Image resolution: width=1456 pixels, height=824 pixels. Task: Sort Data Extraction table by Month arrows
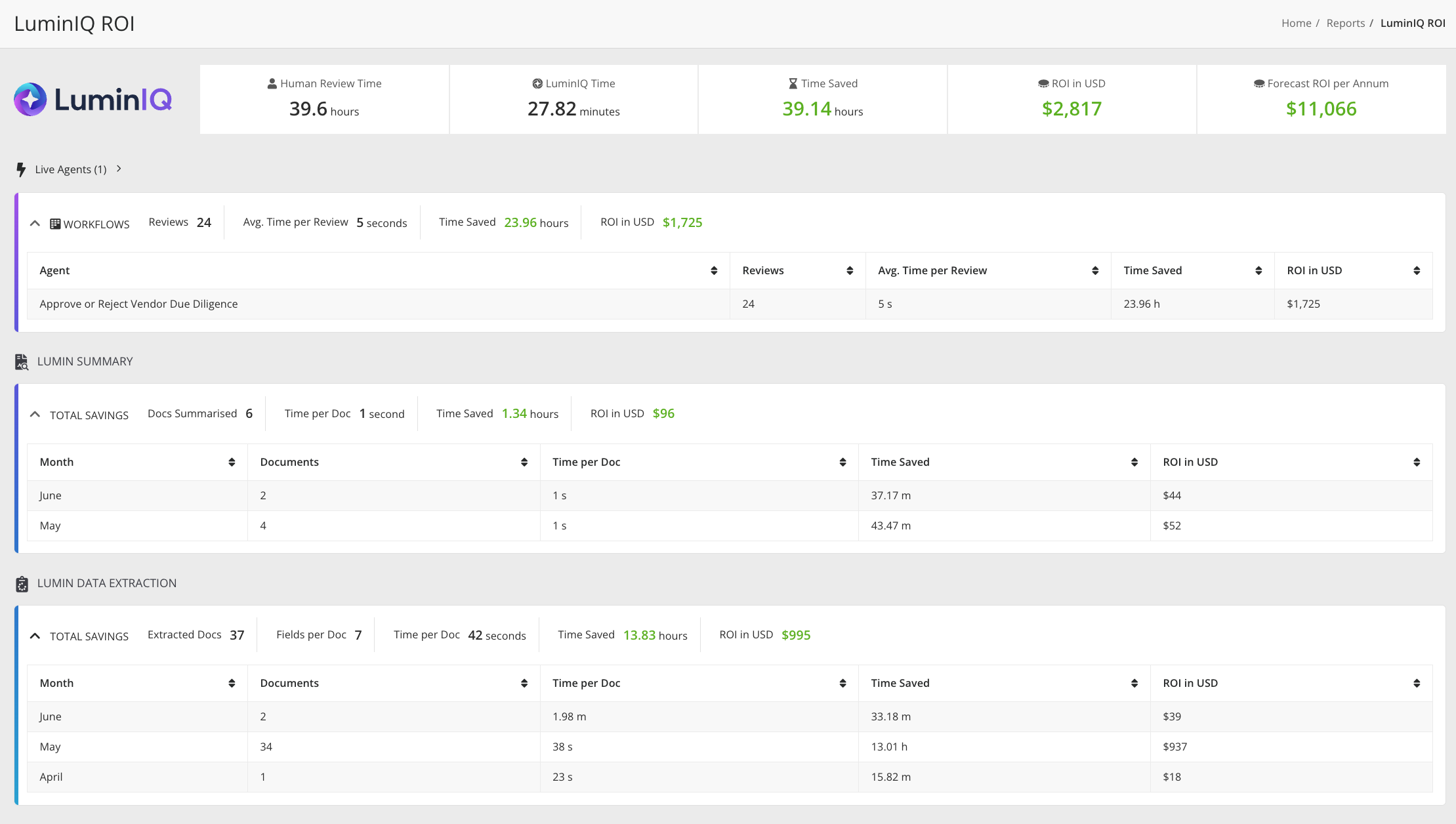point(232,684)
